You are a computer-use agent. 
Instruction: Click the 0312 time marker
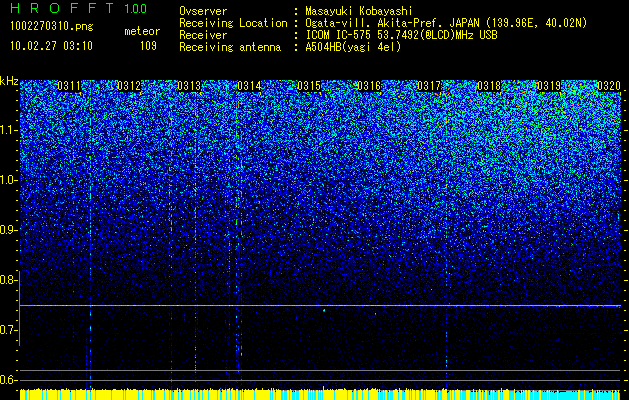tap(129, 86)
